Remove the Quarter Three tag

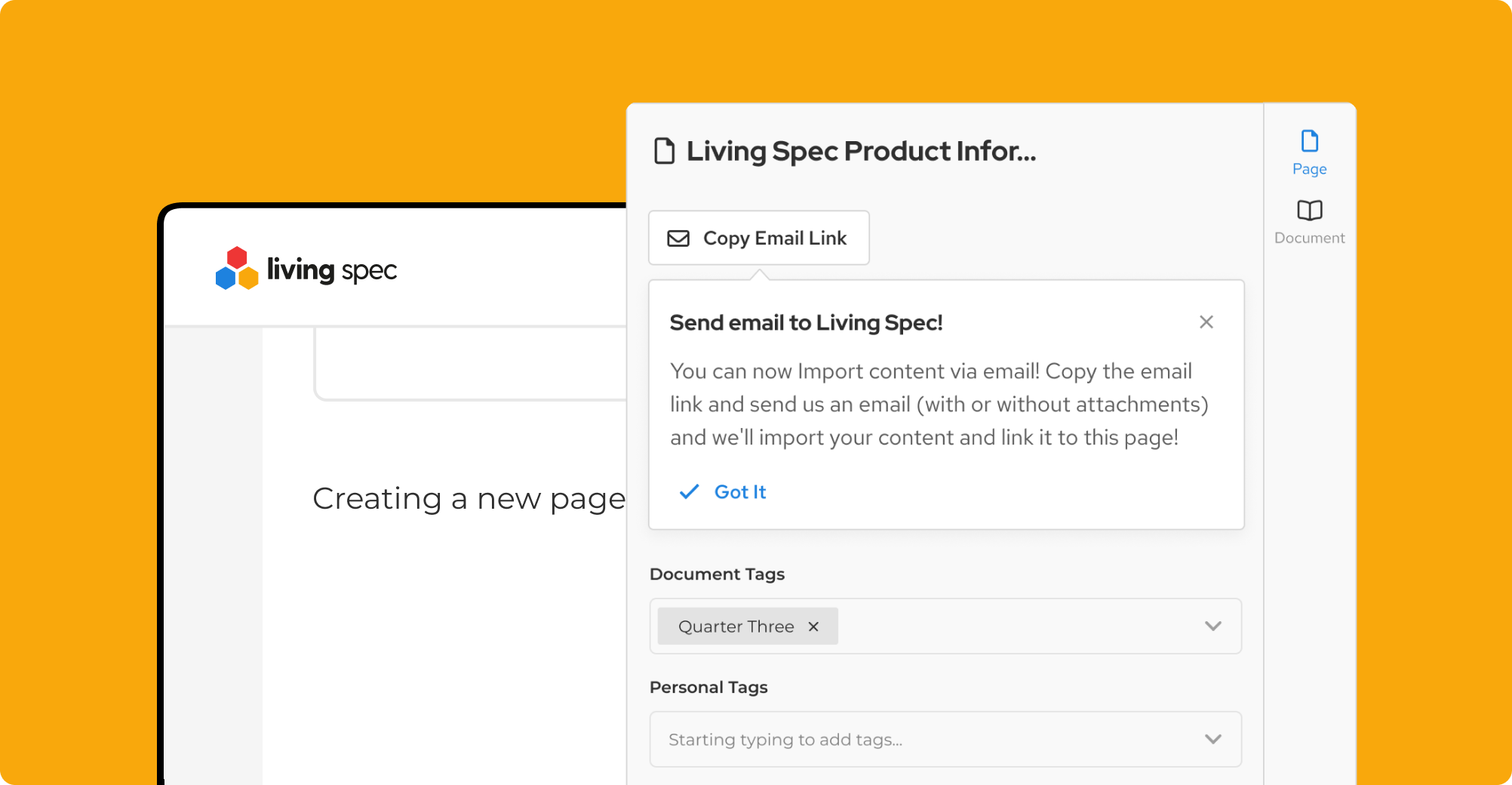[x=813, y=626]
